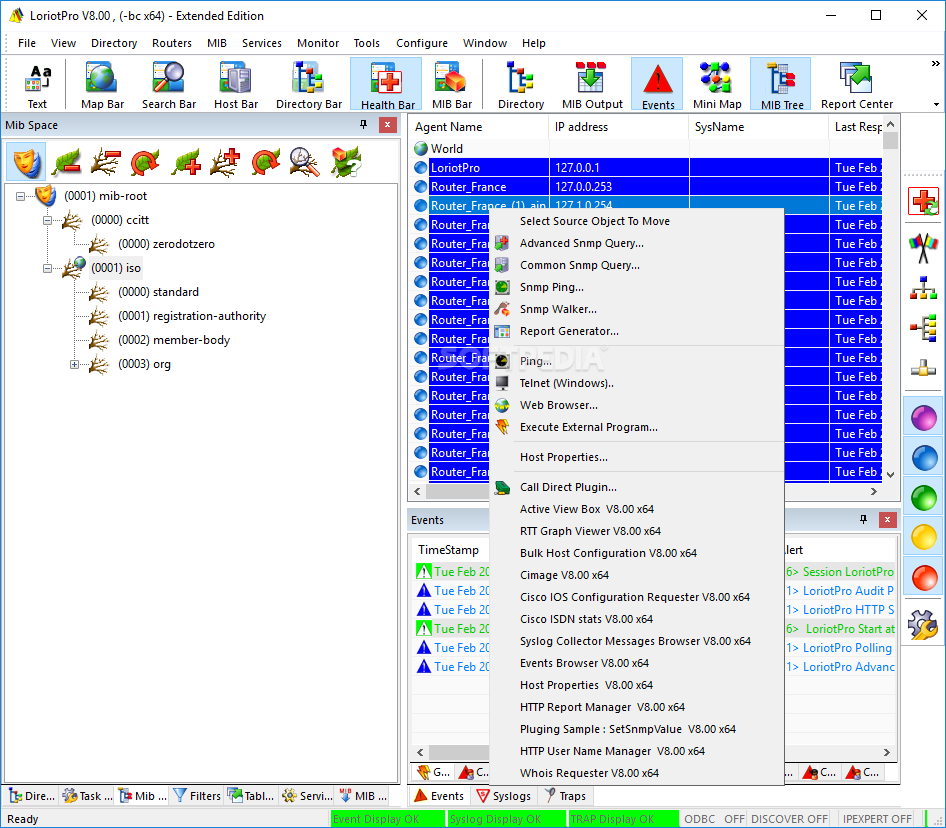Viewport: 946px width, 828px height.
Task: Click the leaf with red plus icon
Action: 185,162
